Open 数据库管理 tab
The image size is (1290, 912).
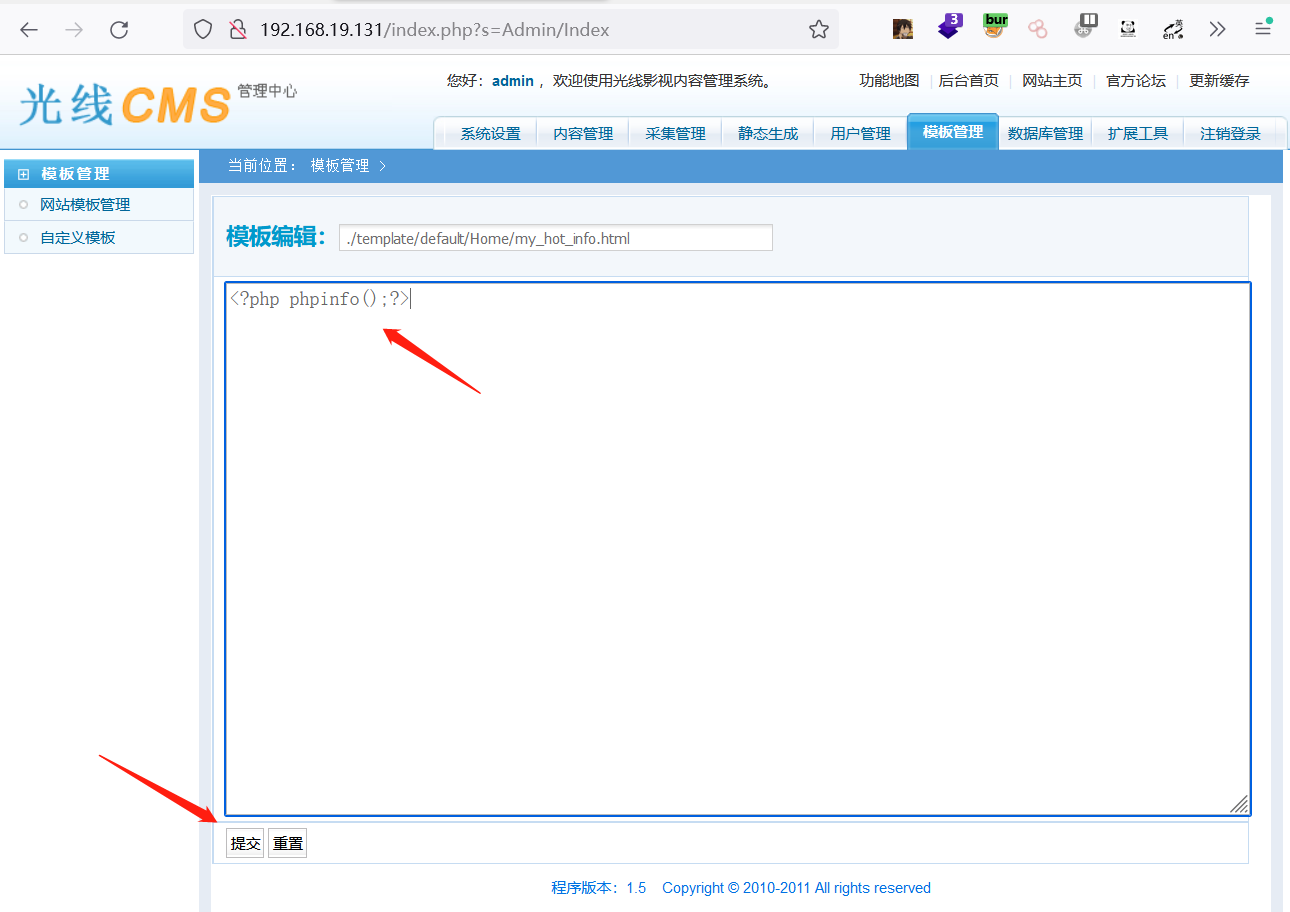(1045, 133)
